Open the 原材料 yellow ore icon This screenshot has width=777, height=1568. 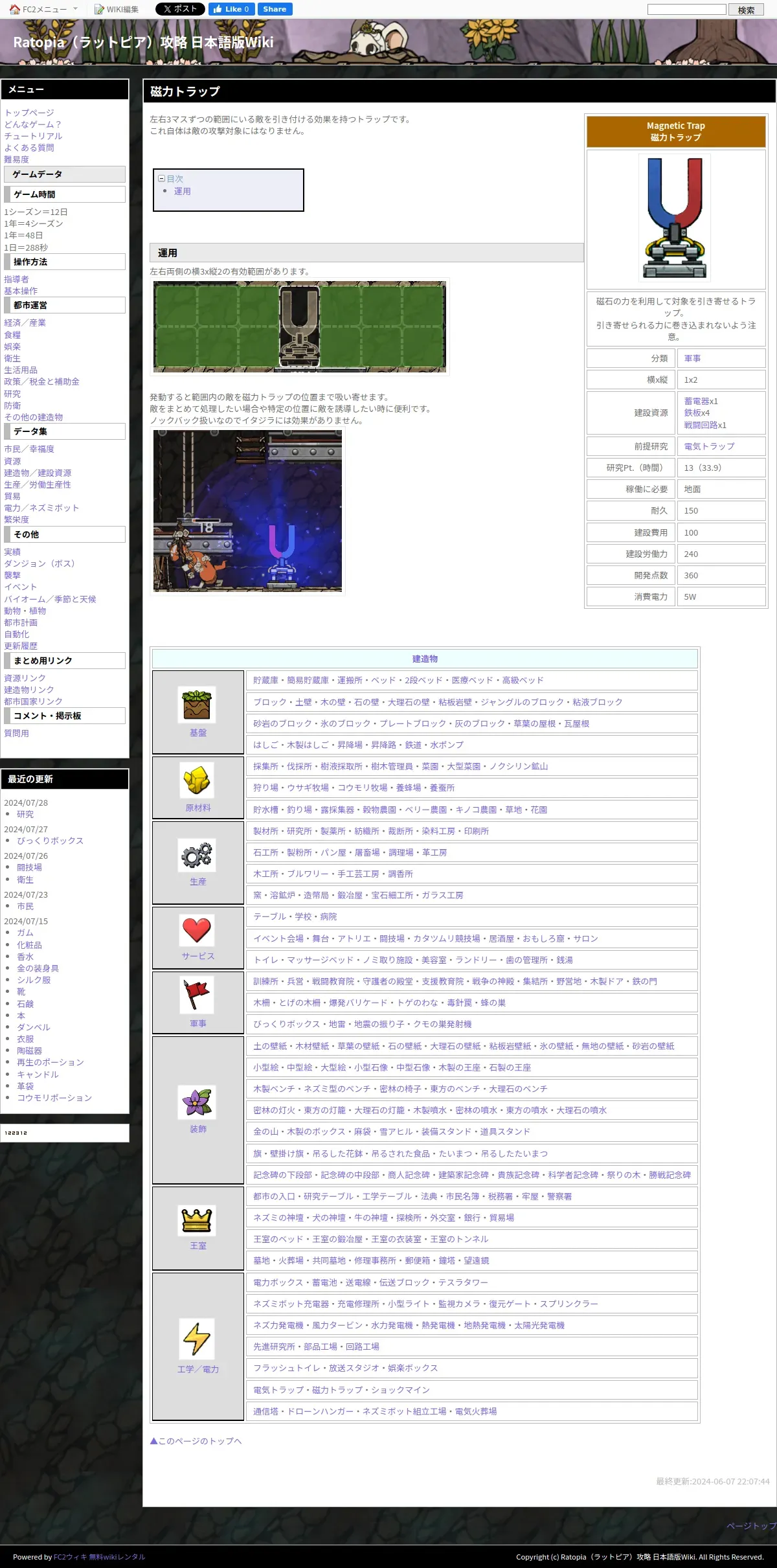point(197,780)
